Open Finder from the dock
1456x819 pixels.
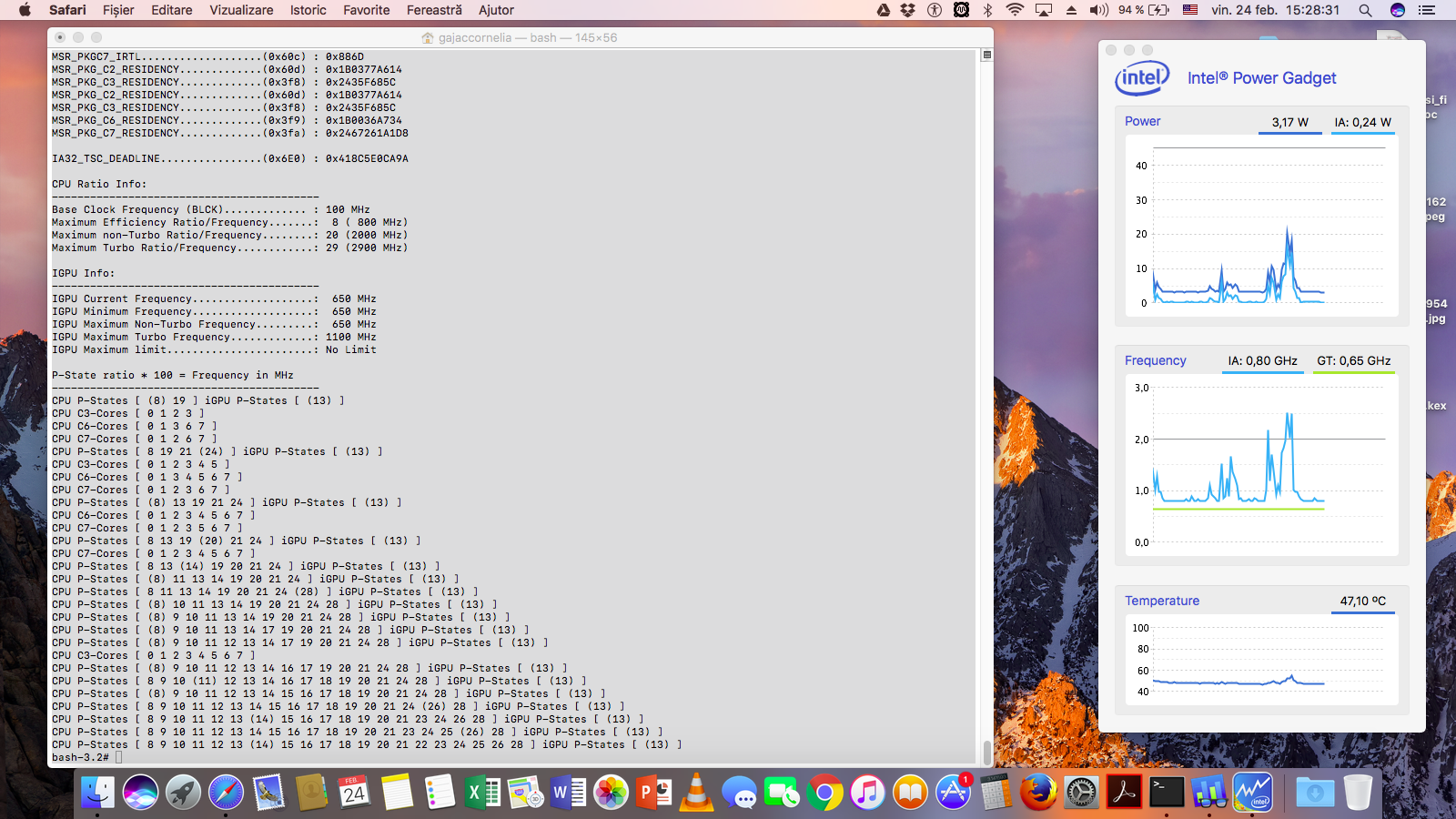tap(97, 793)
